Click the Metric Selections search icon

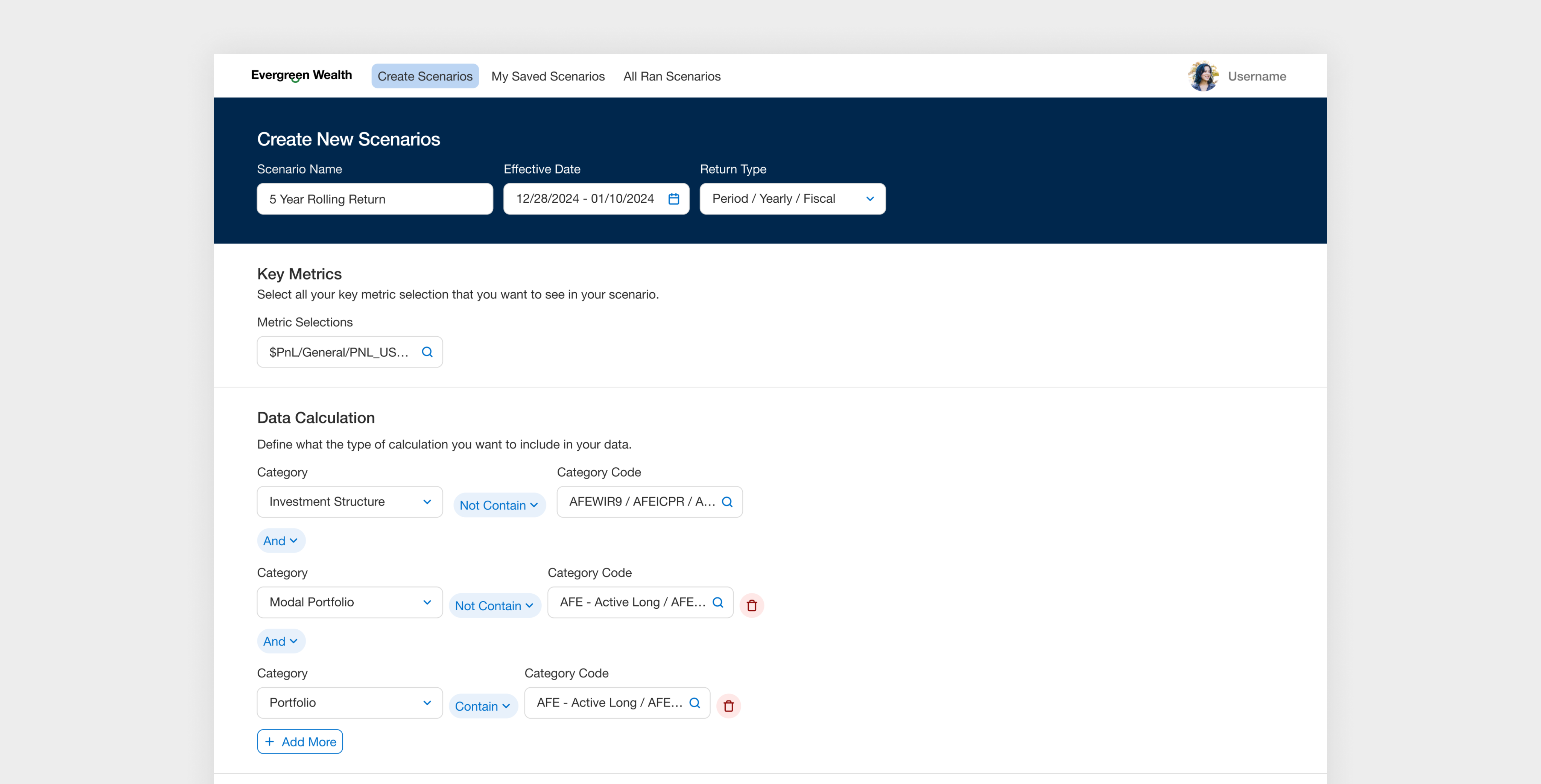click(x=427, y=352)
